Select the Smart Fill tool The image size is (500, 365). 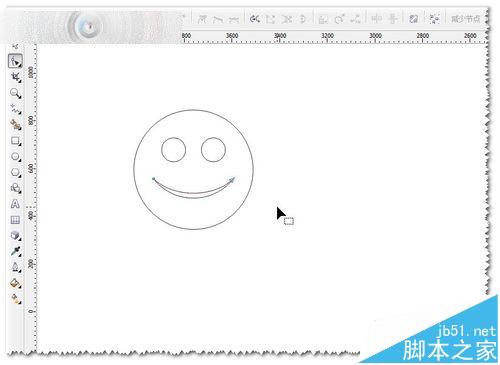pyautogui.click(x=15, y=125)
